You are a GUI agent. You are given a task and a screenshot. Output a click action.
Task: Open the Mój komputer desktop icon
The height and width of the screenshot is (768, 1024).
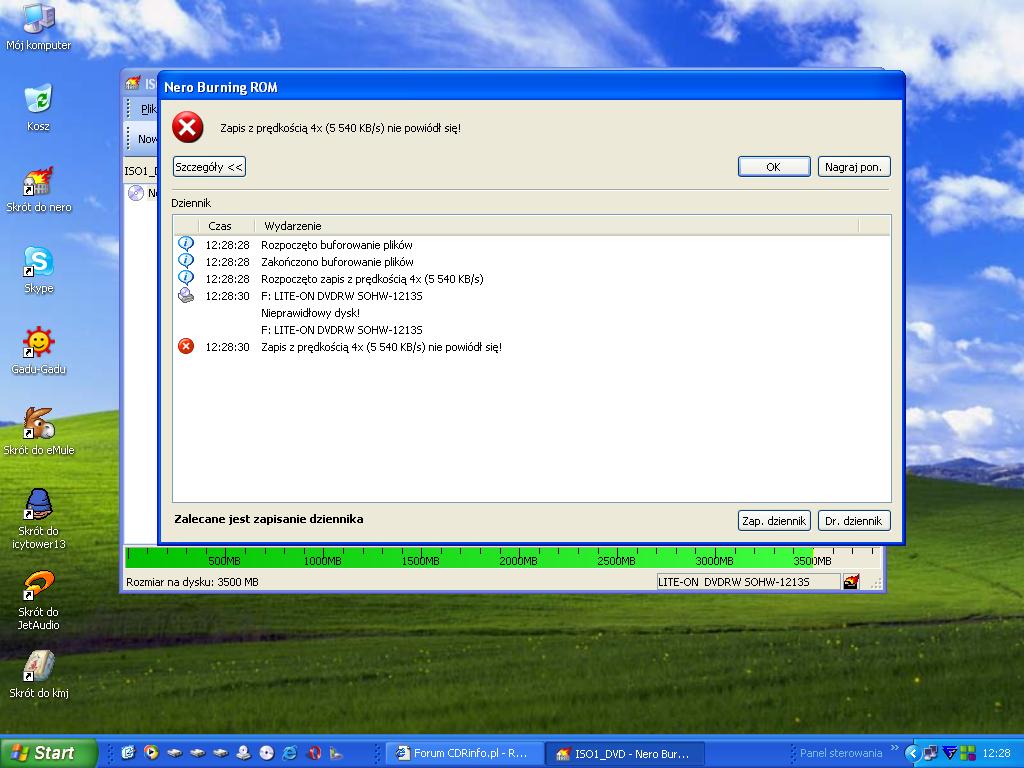(39, 27)
